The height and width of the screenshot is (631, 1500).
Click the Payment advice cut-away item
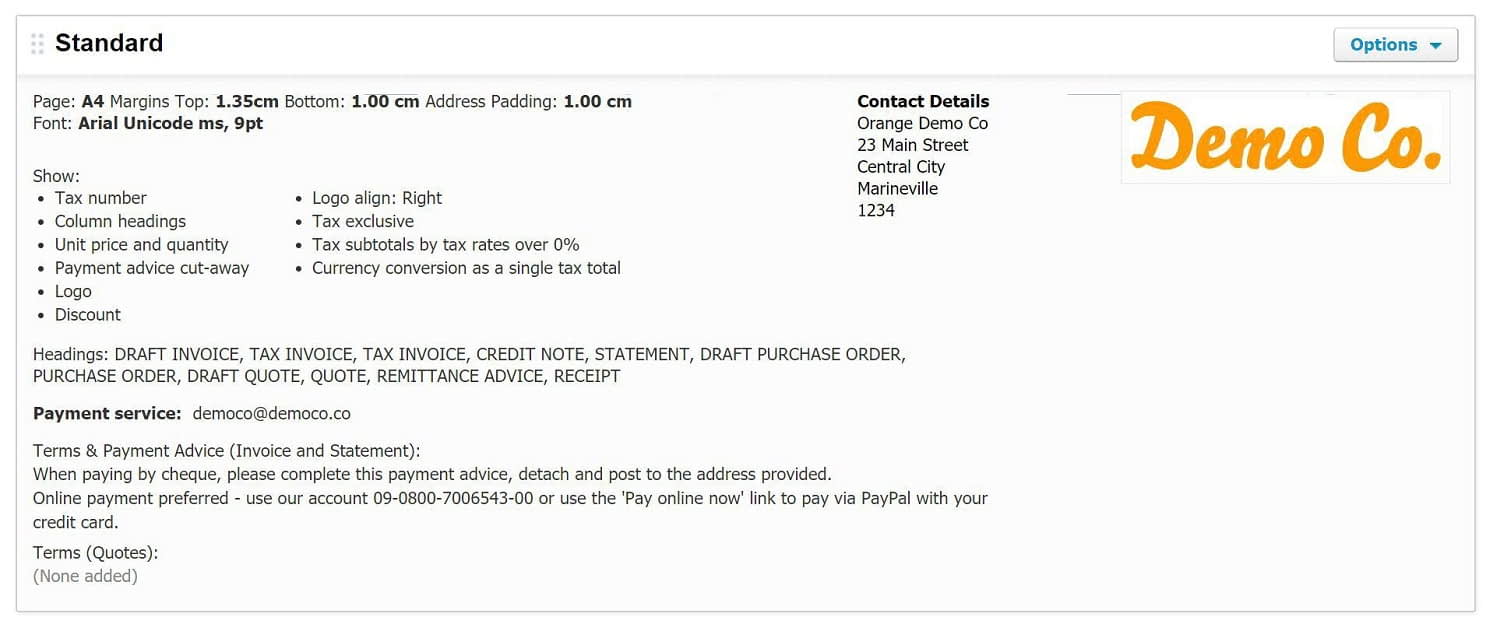[152, 268]
